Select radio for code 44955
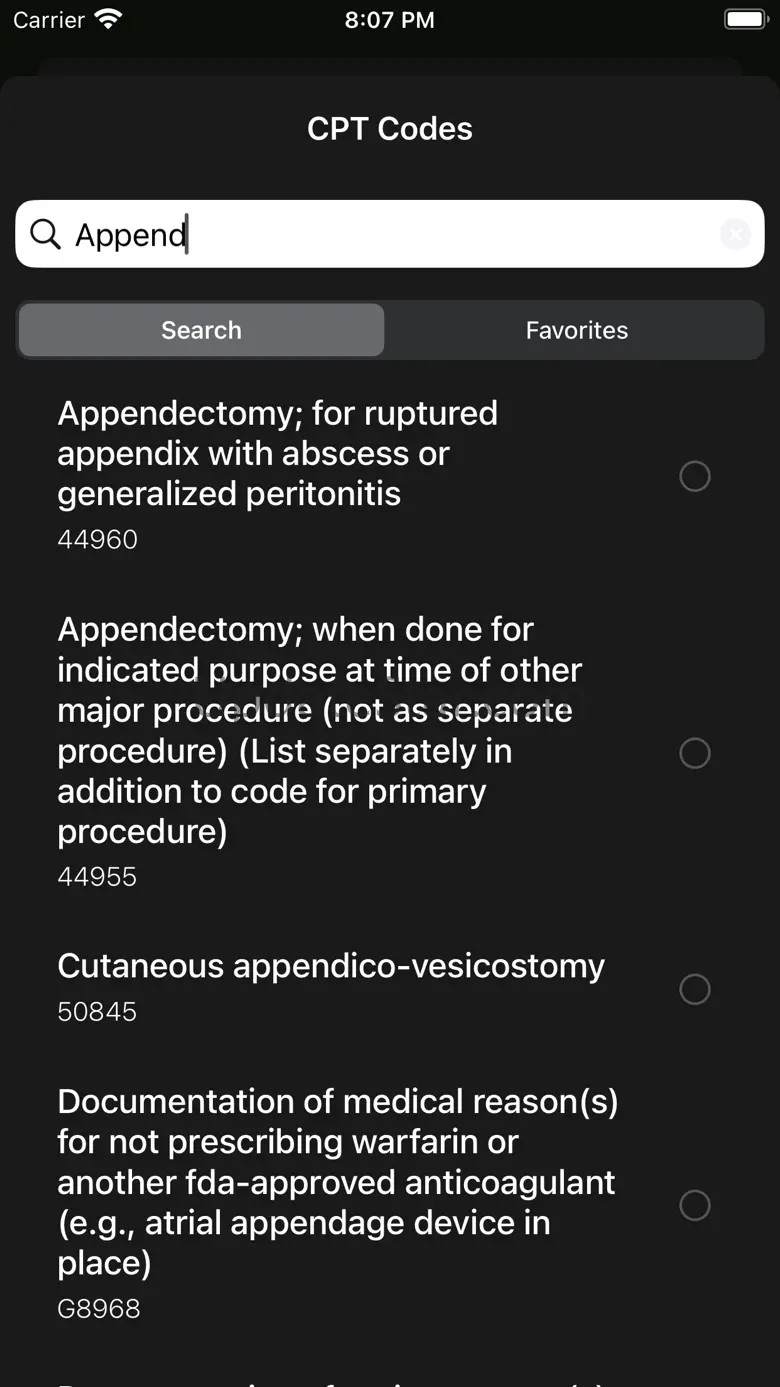 click(695, 753)
